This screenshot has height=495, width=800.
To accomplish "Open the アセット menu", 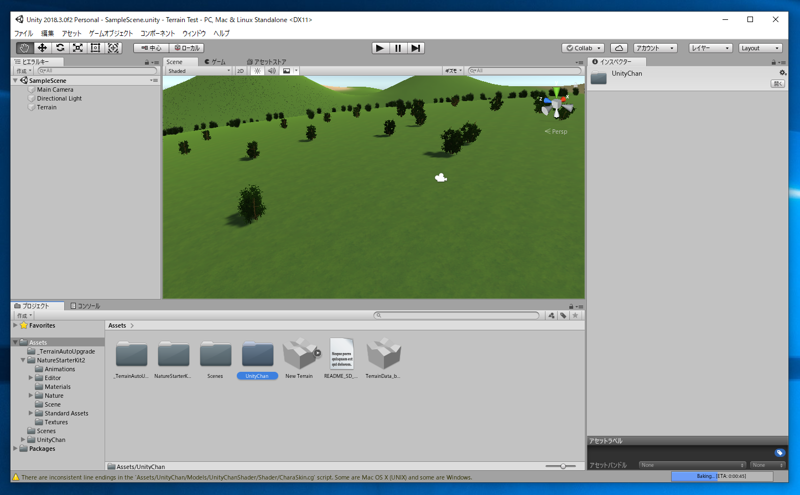I will (x=71, y=33).
